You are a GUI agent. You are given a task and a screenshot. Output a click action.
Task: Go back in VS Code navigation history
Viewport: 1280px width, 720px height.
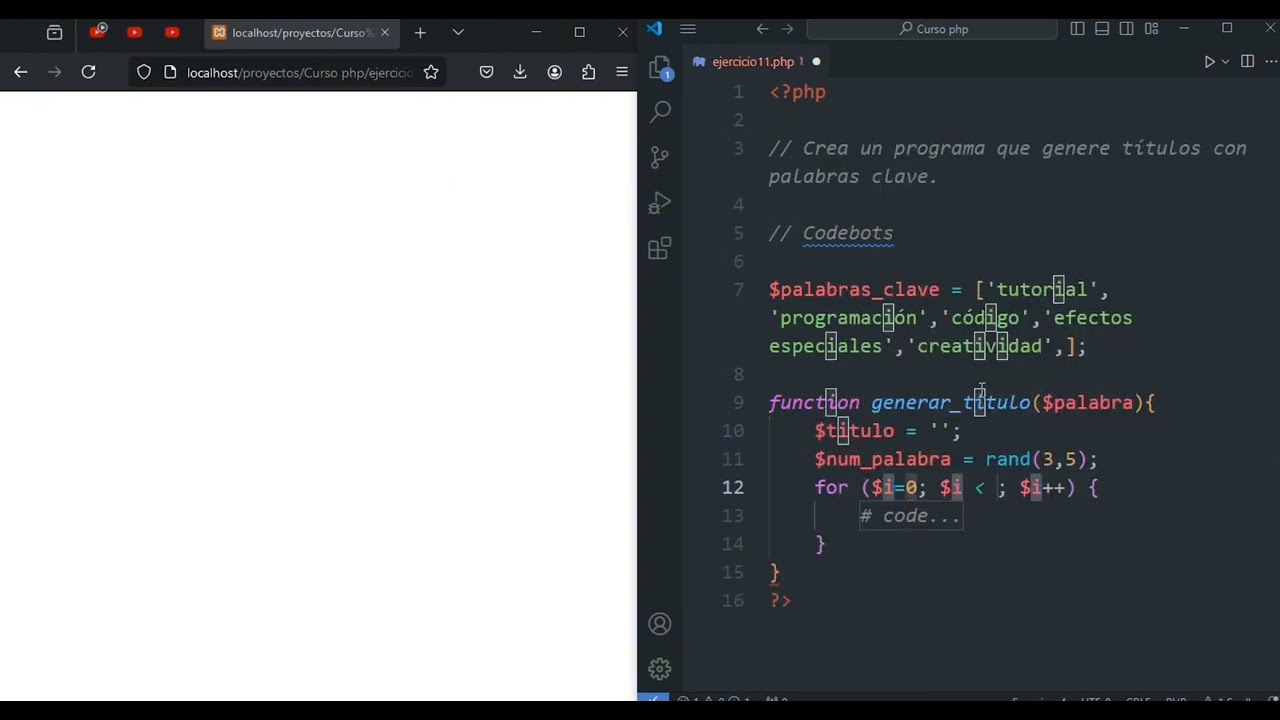[x=762, y=29]
